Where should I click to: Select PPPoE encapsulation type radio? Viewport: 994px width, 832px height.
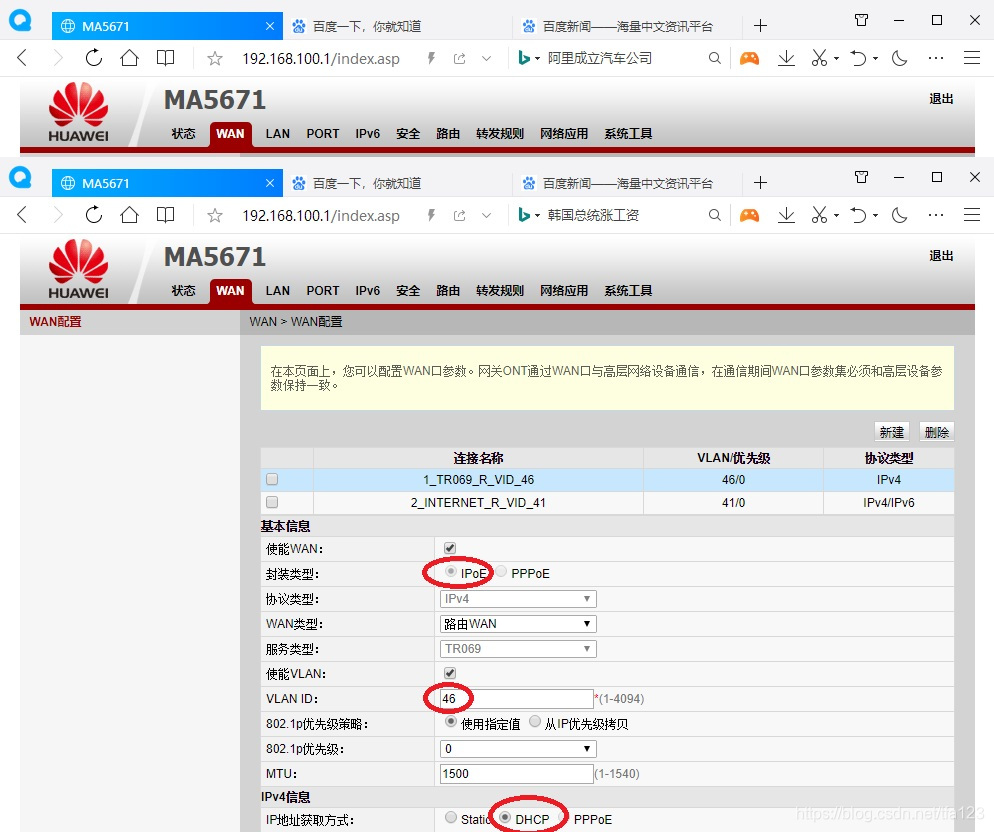tap(501, 571)
